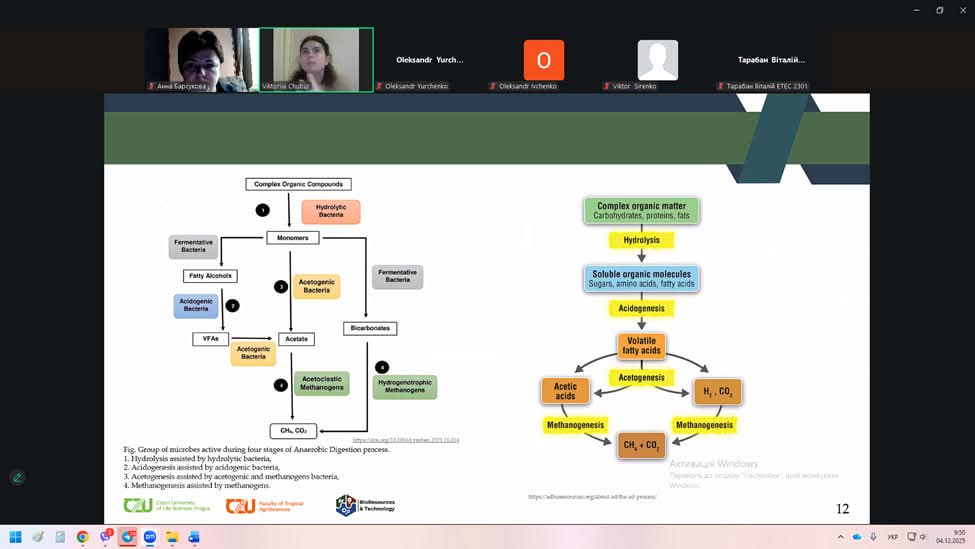Click Viktor Sirenko's participant tile

coord(657,60)
